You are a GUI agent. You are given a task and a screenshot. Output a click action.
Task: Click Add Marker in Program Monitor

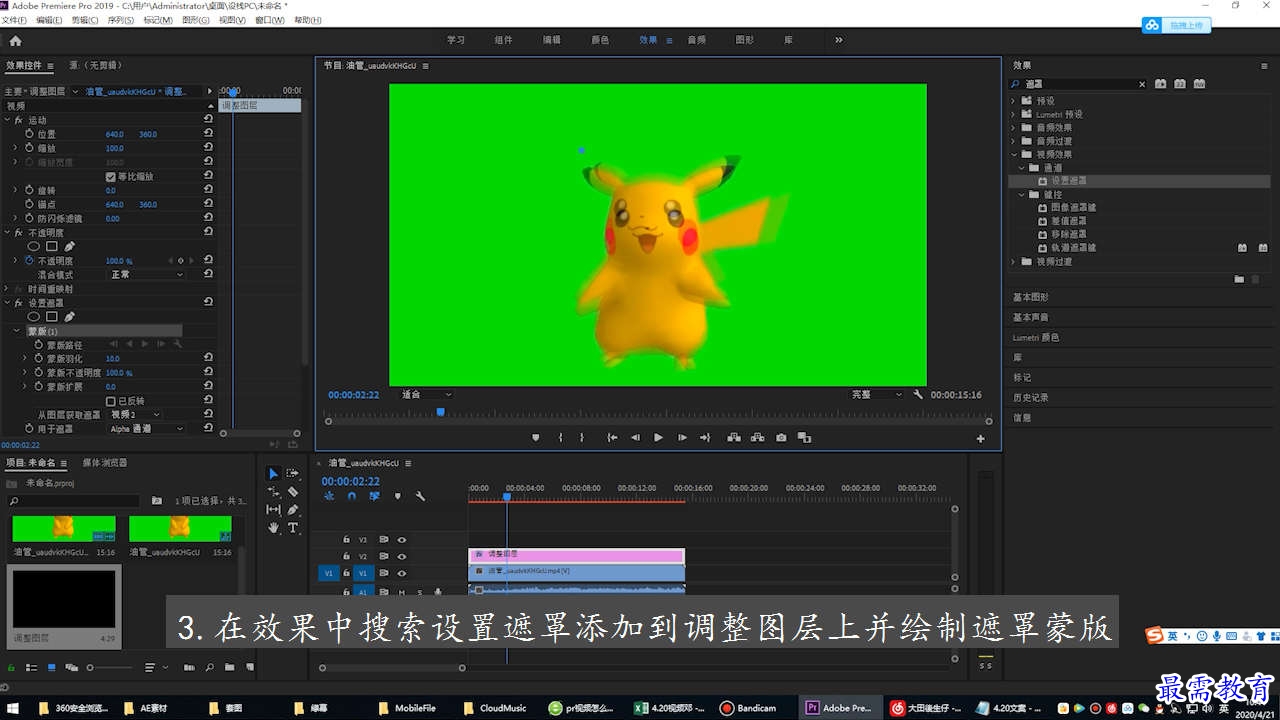[536, 437]
